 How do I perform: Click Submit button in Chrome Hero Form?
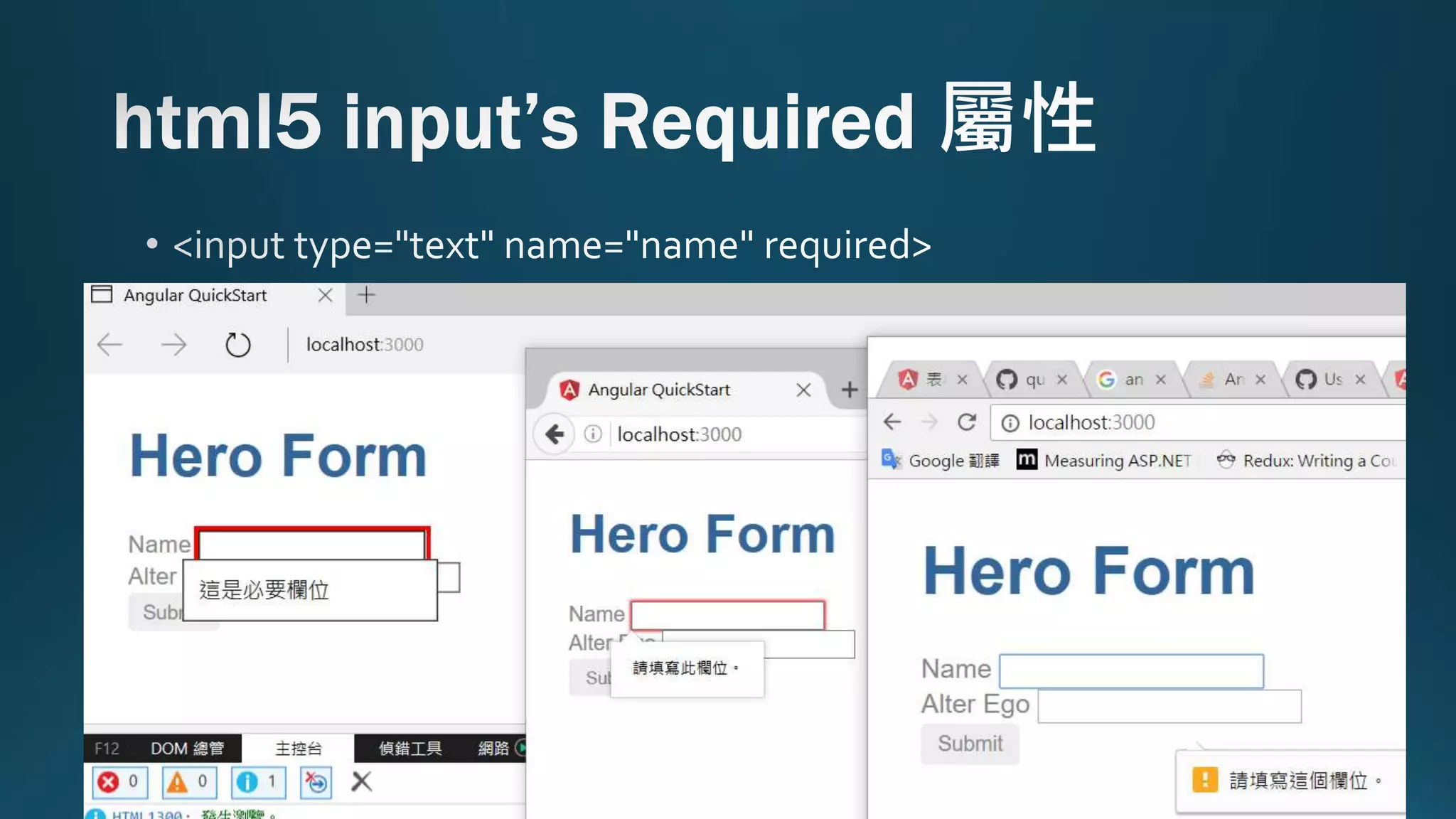tap(970, 744)
